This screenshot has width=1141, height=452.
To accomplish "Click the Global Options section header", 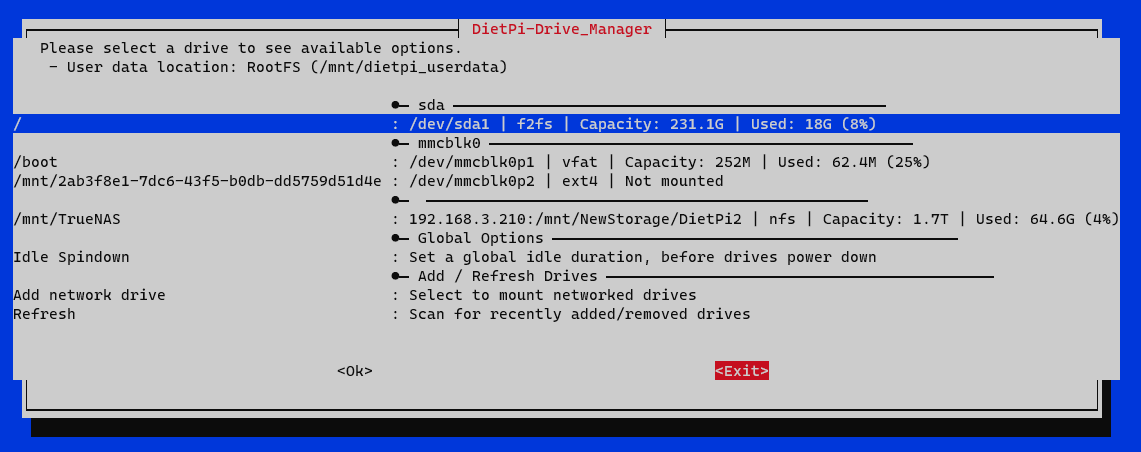I will click(480, 238).
